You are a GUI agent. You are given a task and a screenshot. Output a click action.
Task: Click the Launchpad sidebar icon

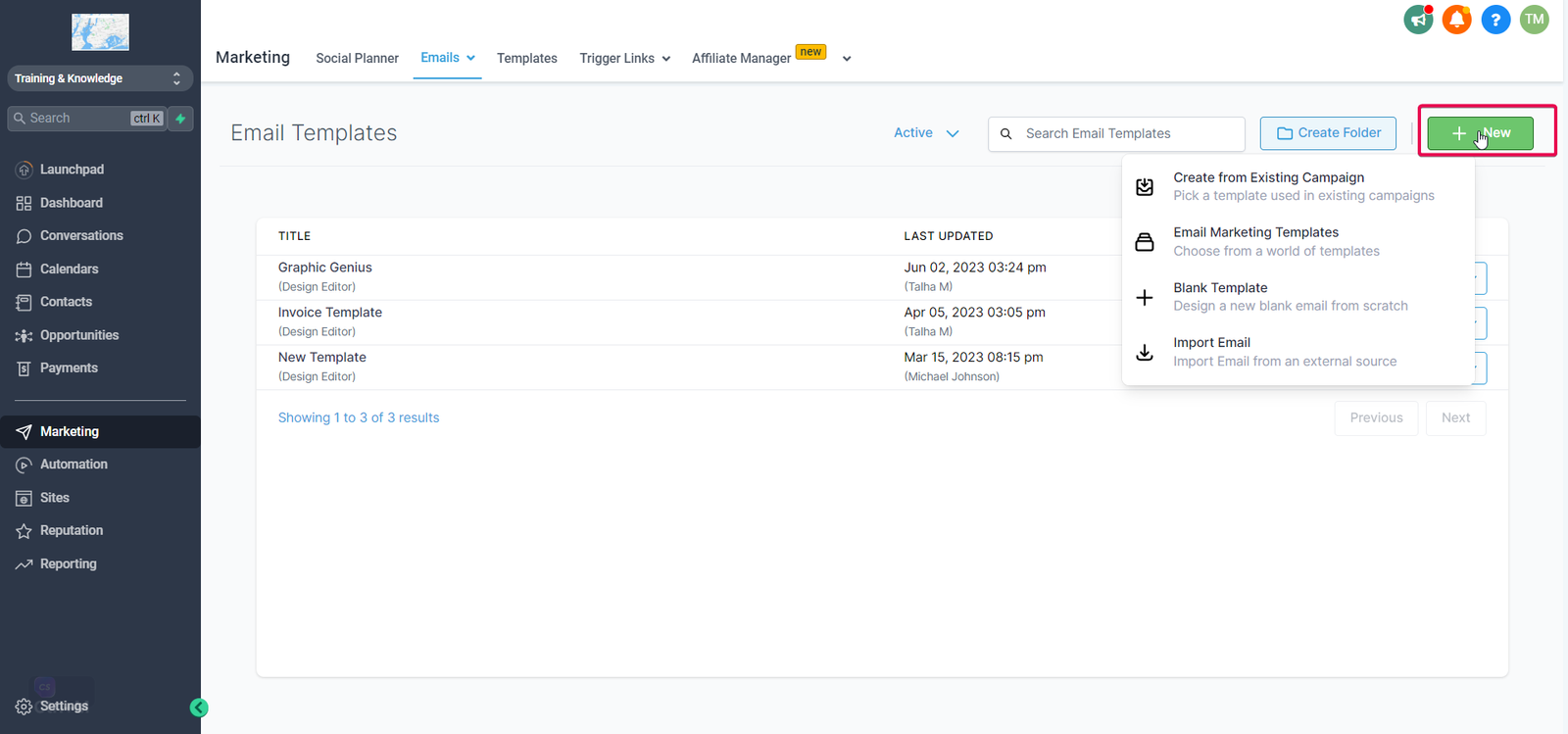click(24, 170)
